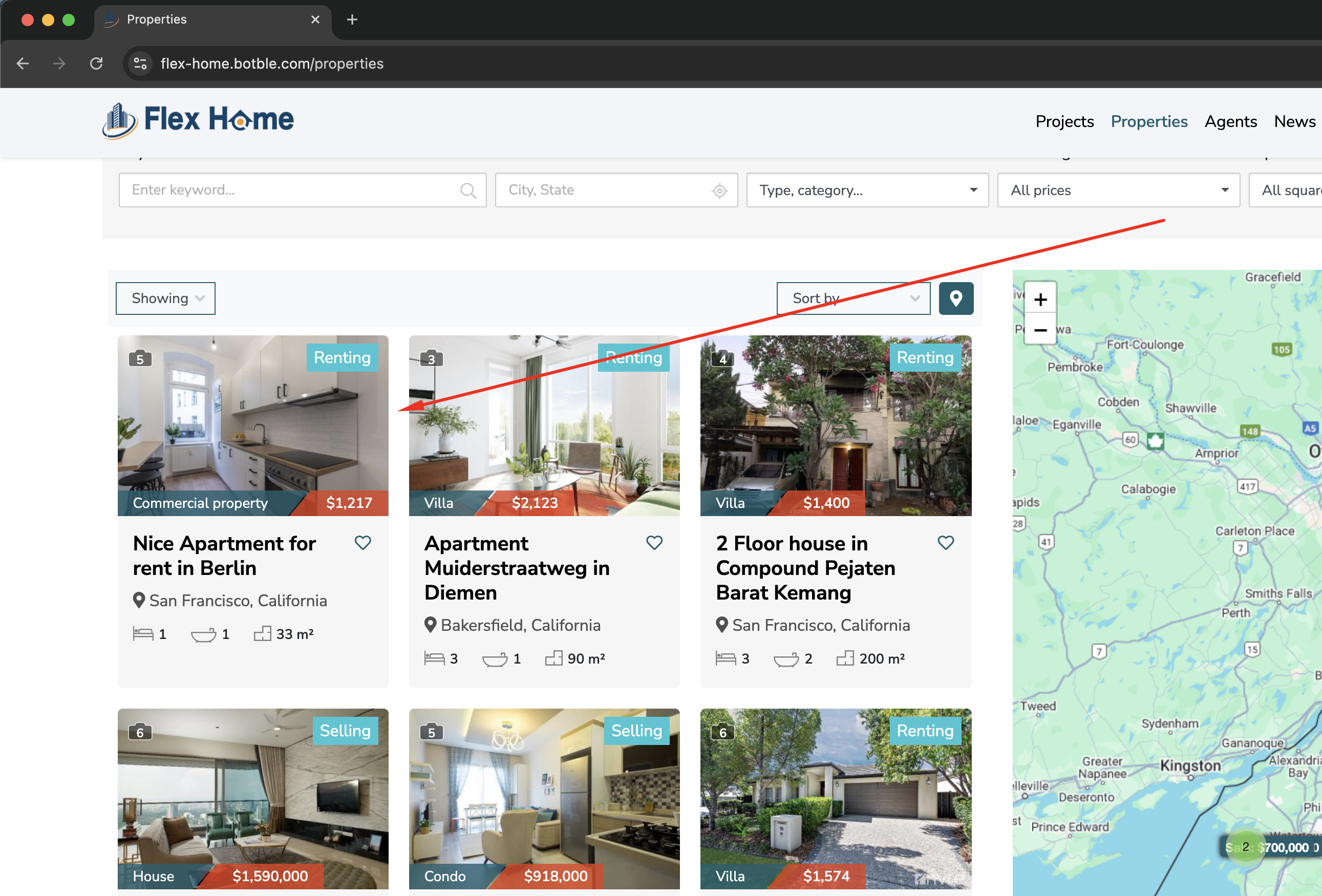
Task: Expand the Showing dropdown
Action: tap(165, 298)
